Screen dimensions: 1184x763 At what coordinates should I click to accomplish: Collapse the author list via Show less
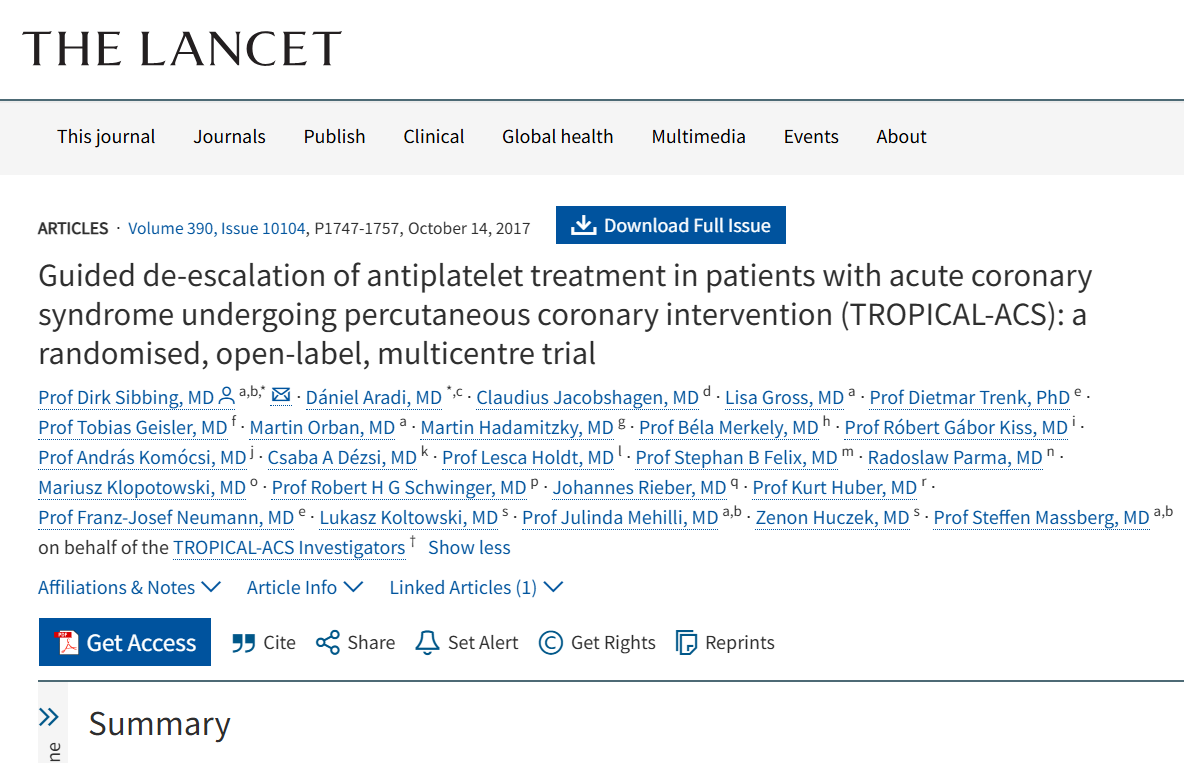(469, 547)
